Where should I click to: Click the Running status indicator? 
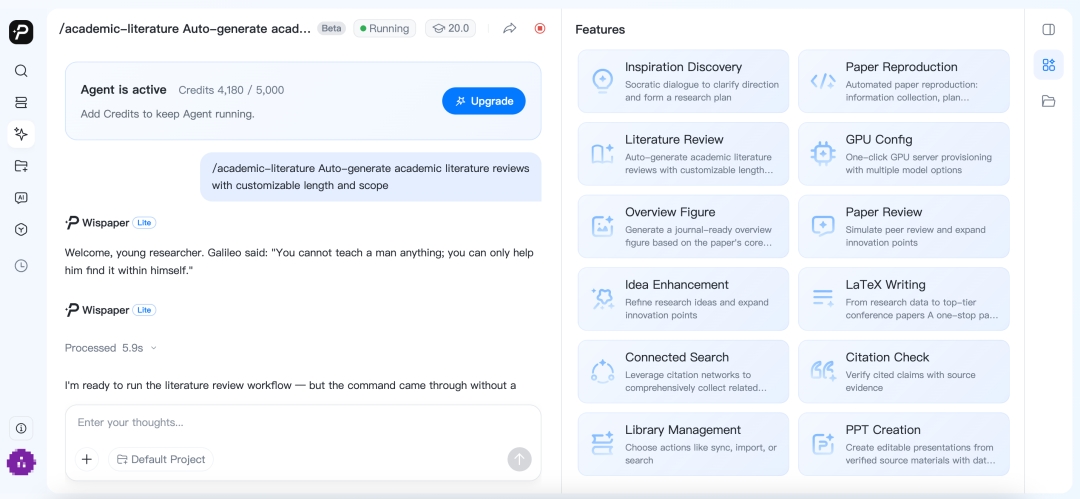[384, 28]
